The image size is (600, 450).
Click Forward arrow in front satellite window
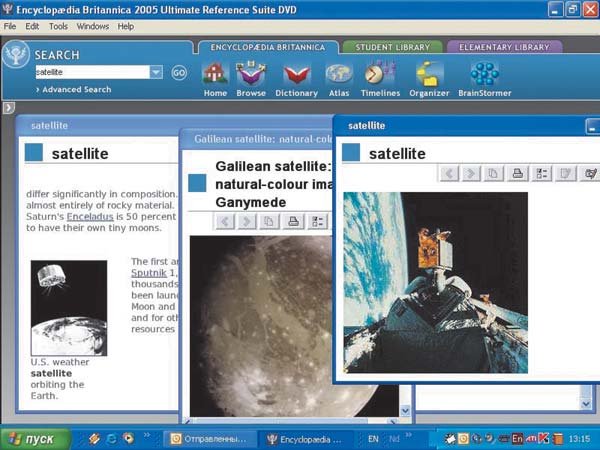471,174
